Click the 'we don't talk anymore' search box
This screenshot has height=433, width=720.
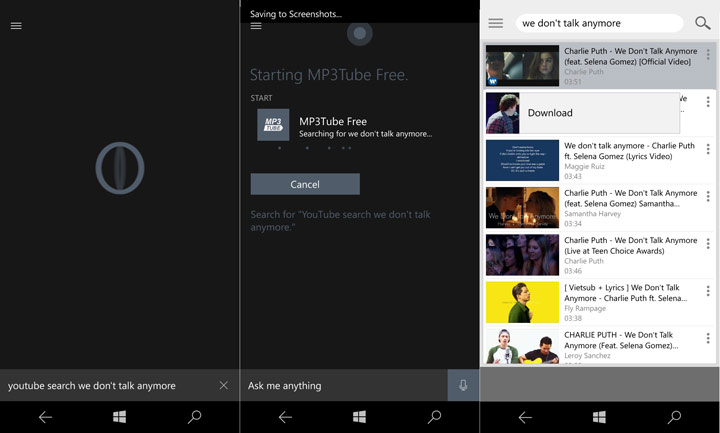pos(599,23)
